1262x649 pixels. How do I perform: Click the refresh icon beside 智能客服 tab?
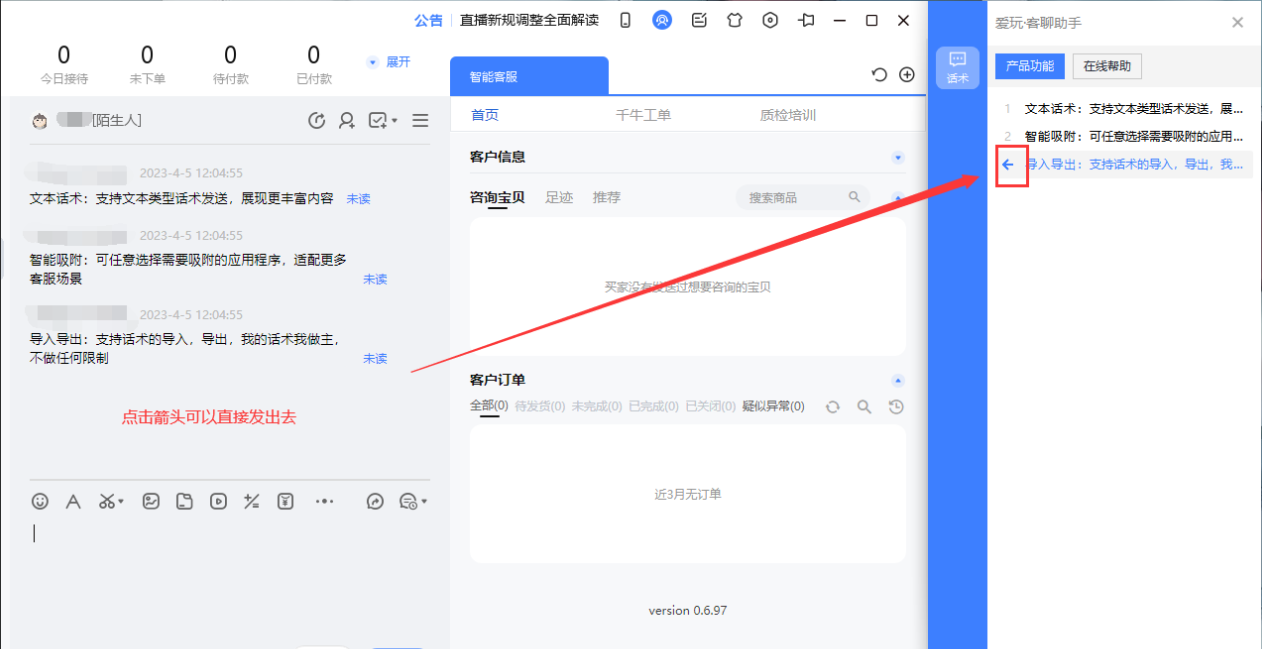coord(879,75)
